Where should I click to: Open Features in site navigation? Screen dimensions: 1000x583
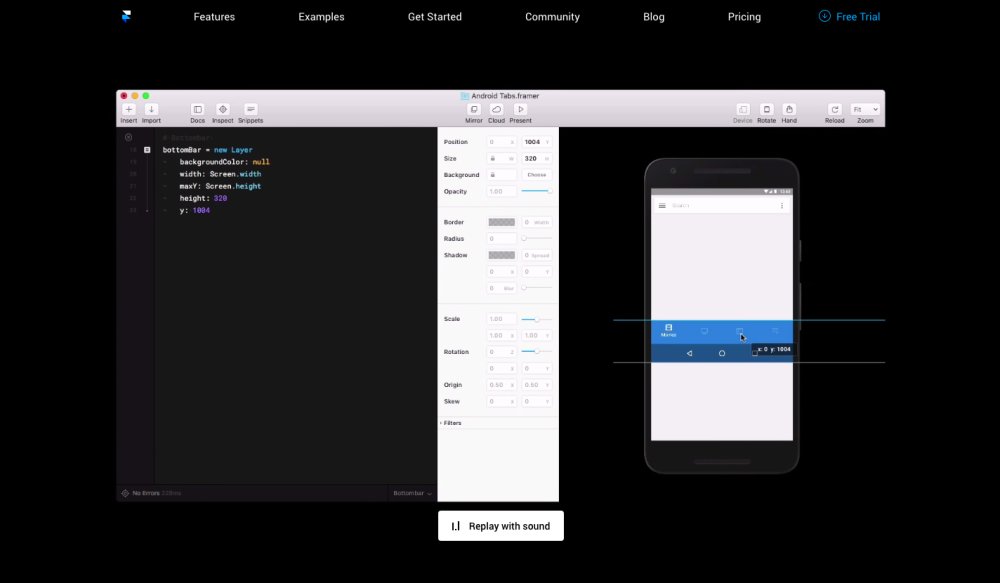tap(214, 17)
